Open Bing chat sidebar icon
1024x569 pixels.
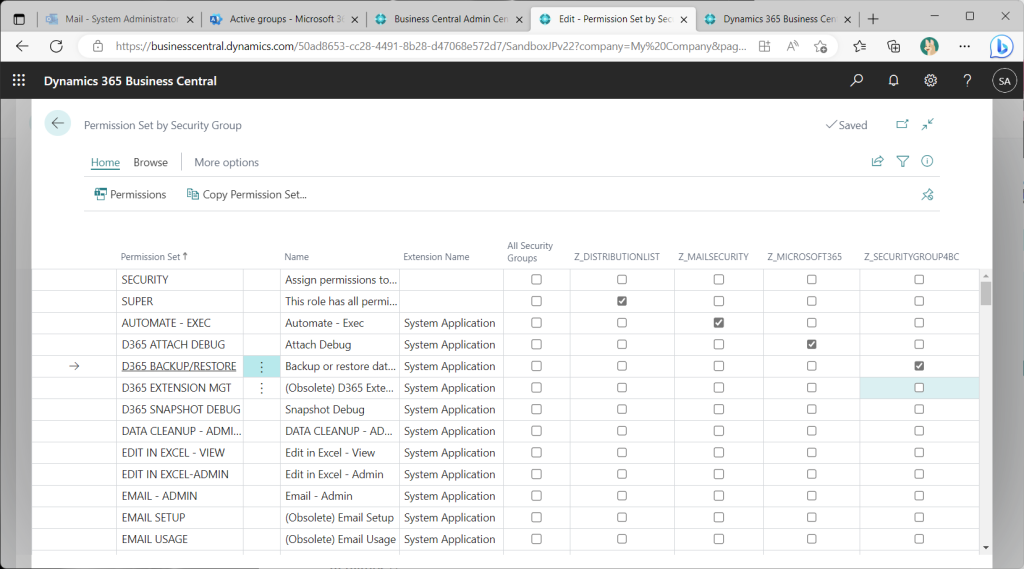(1000, 46)
